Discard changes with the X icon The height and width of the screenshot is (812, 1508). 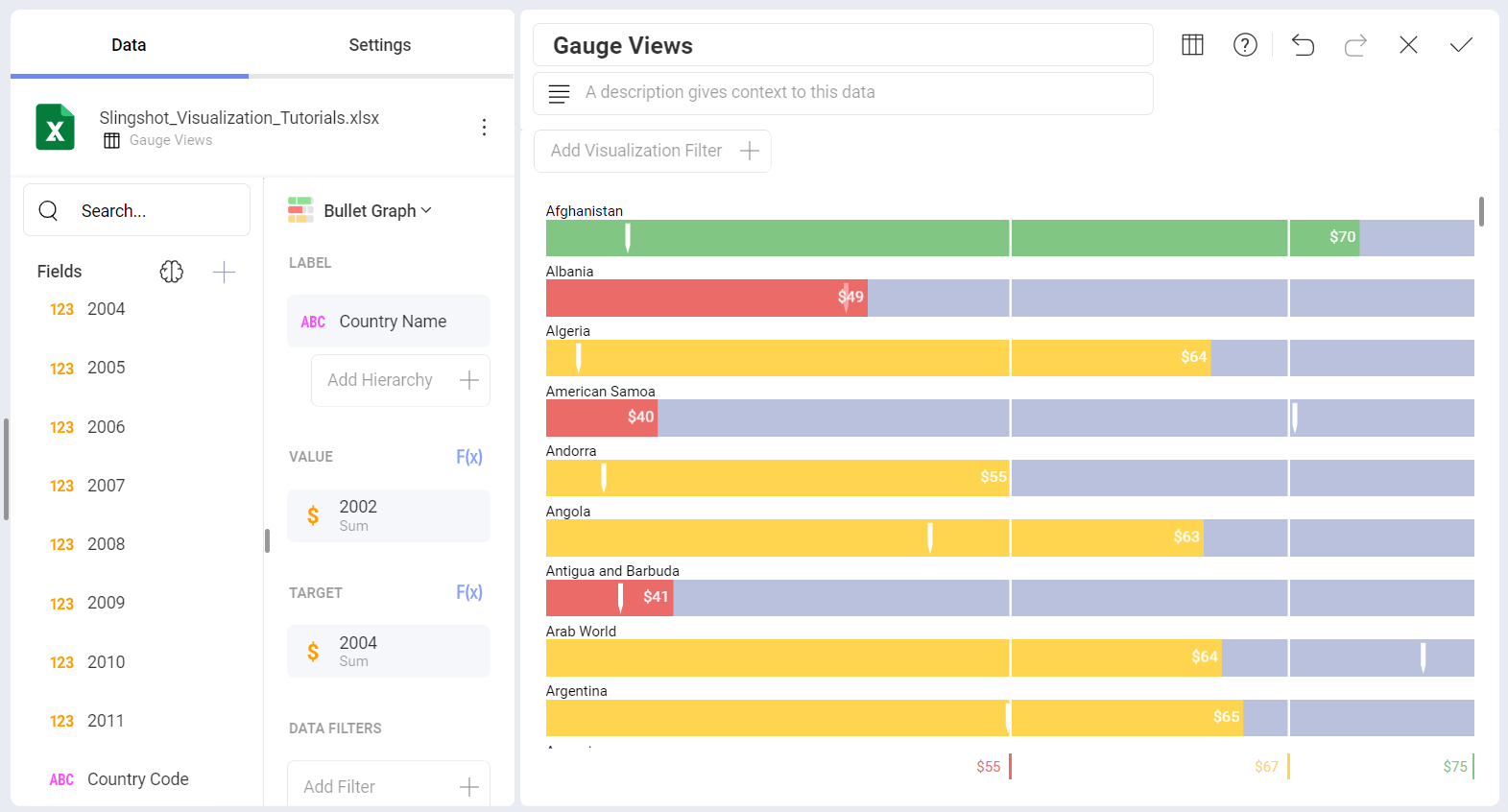1408,45
